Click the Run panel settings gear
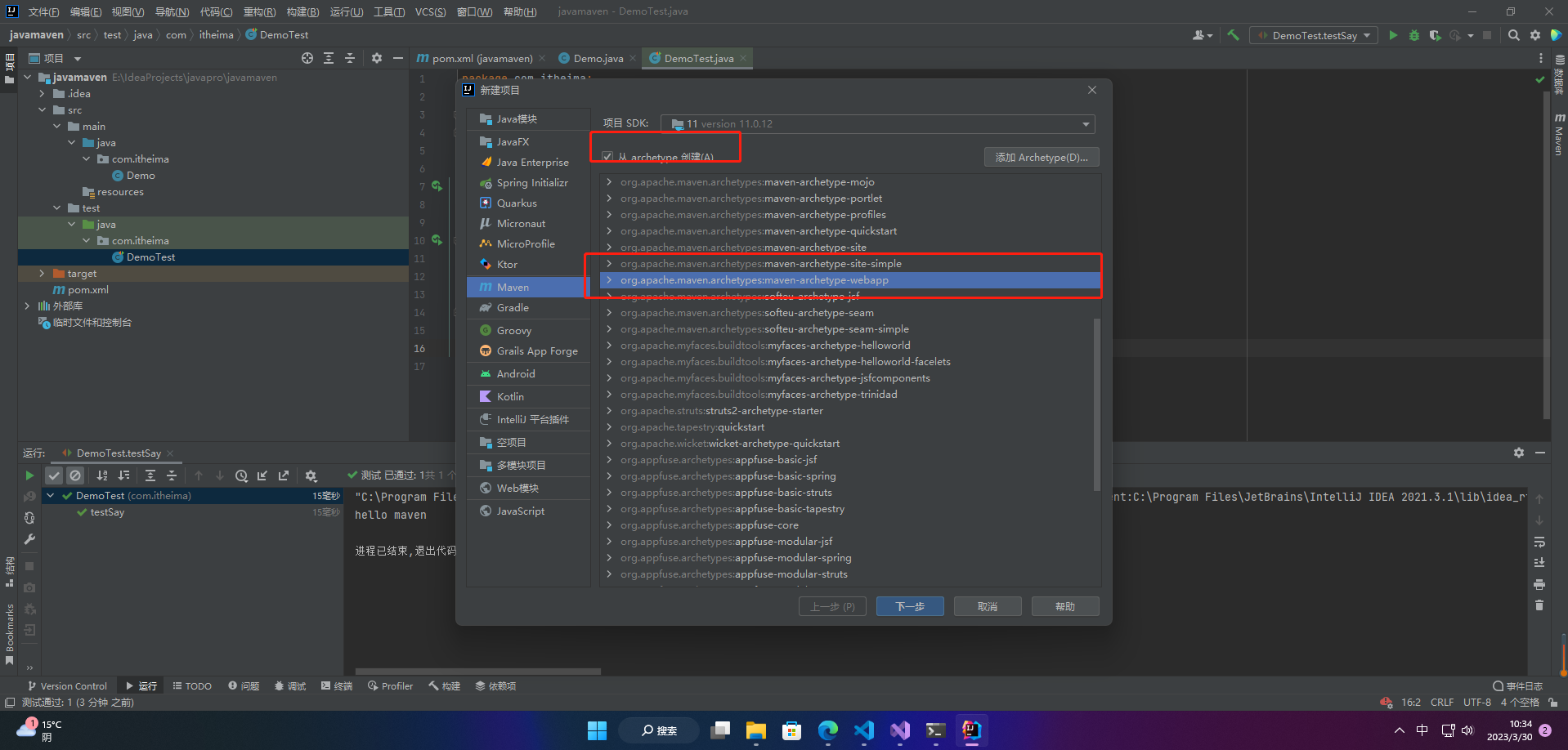Image resolution: width=1568 pixels, height=750 pixels. point(1518,453)
